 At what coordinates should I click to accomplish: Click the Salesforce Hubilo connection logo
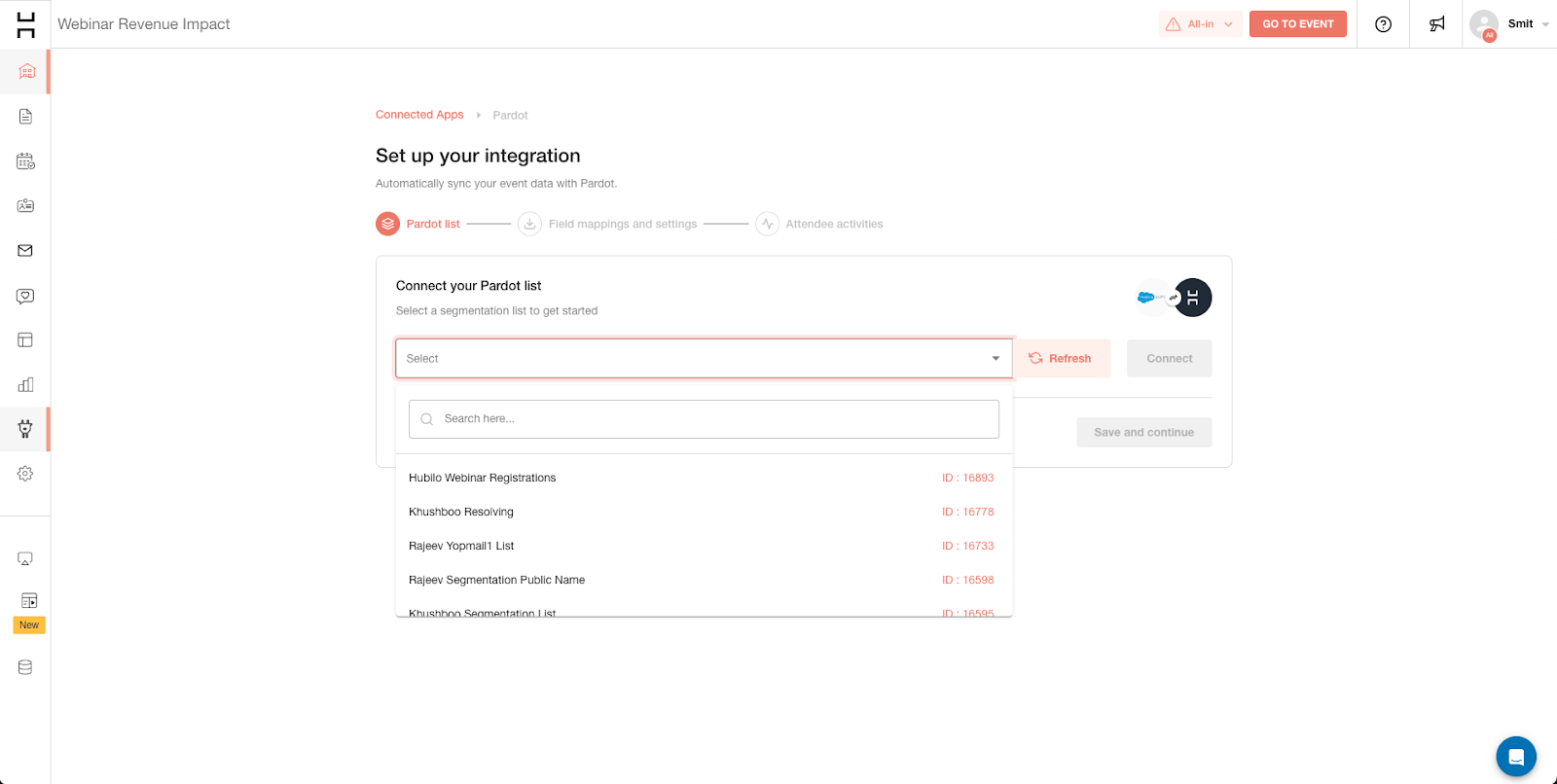pos(1174,298)
